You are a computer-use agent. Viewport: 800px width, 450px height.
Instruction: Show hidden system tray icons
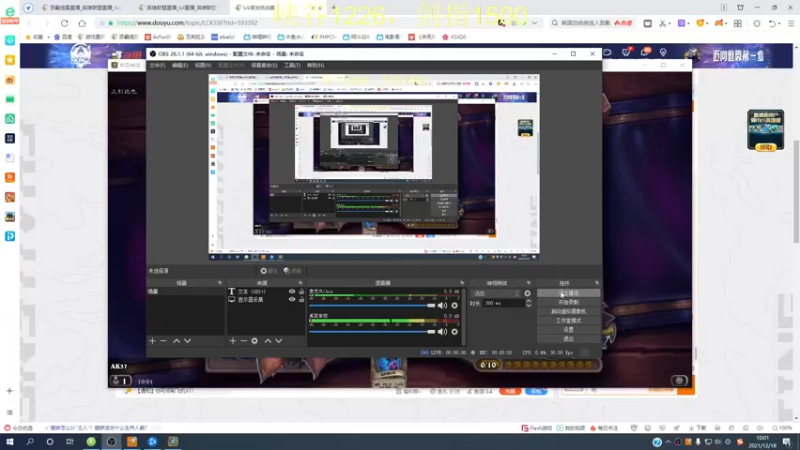click(668, 442)
